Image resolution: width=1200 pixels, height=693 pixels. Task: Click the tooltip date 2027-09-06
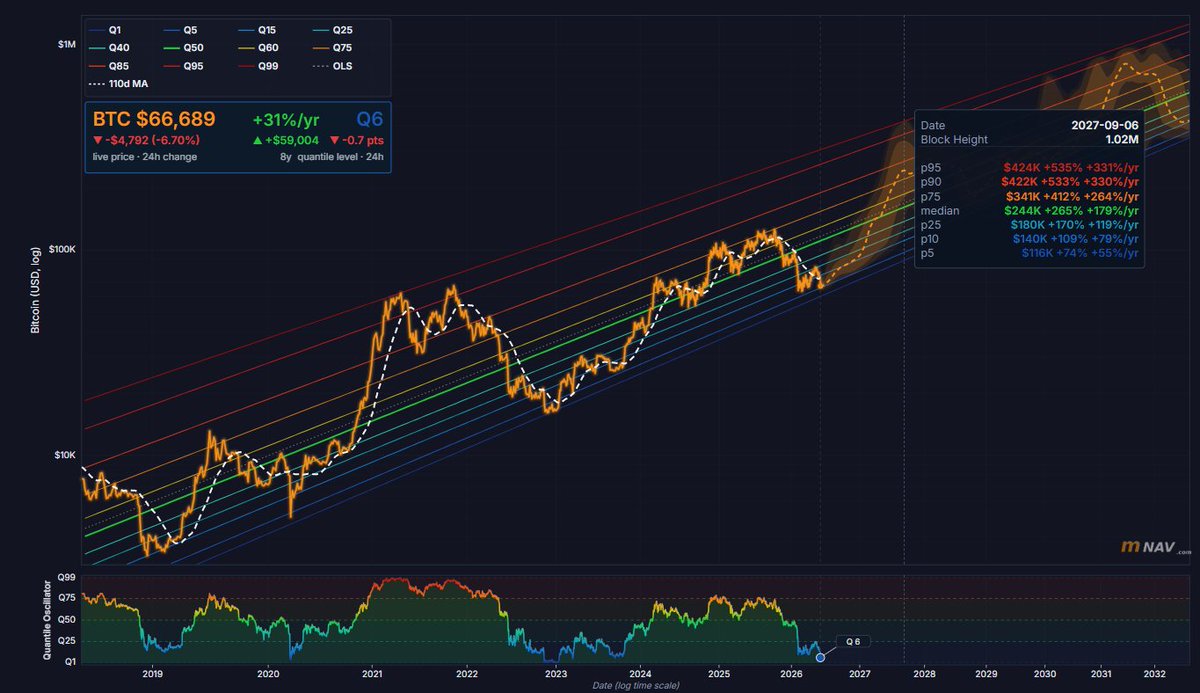click(x=1104, y=125)
